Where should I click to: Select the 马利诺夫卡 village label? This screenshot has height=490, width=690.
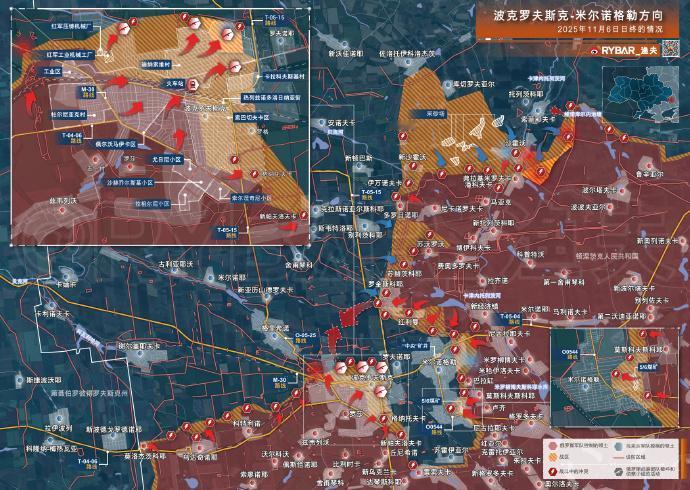point(570,311)
